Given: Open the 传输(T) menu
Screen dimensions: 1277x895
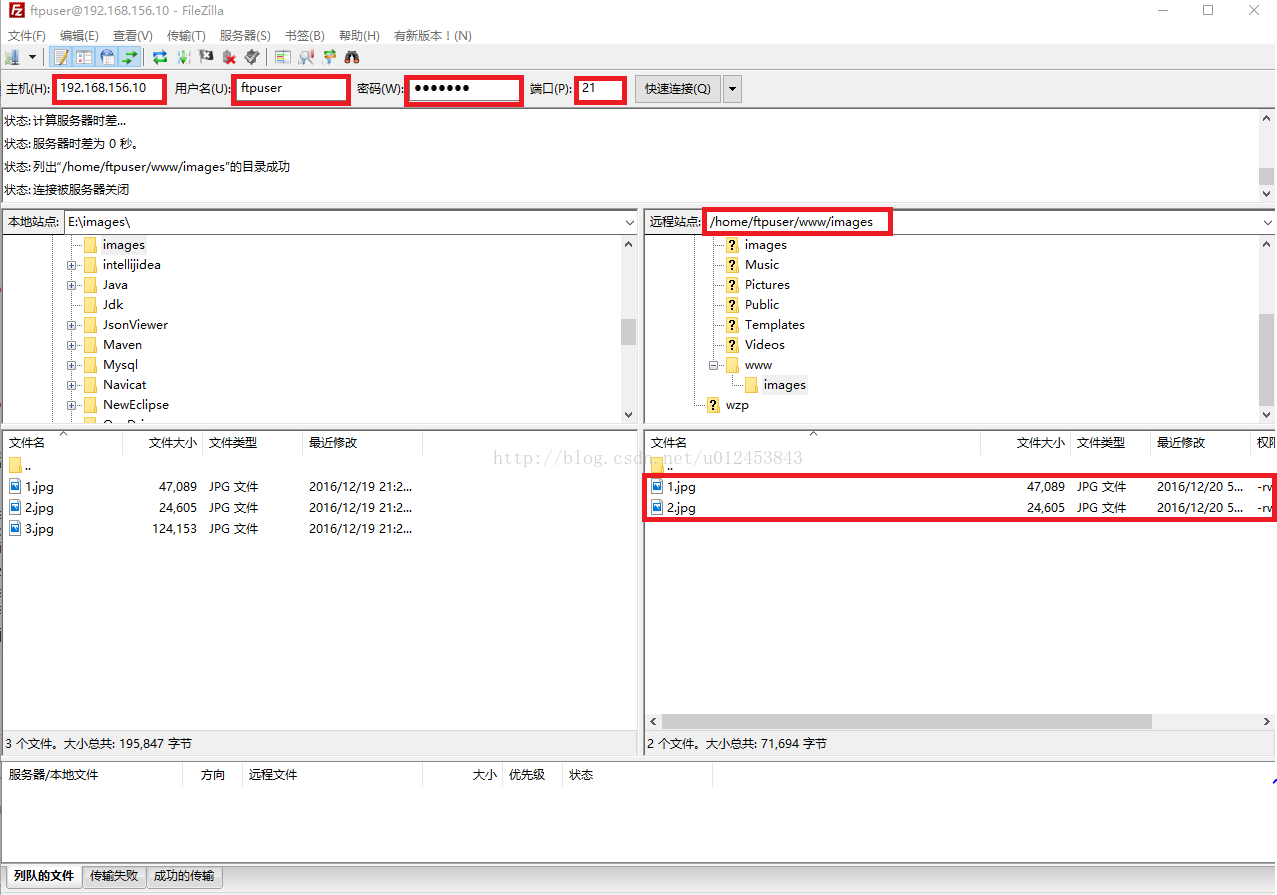Looking at the screenshot, I should pos(186,35).
